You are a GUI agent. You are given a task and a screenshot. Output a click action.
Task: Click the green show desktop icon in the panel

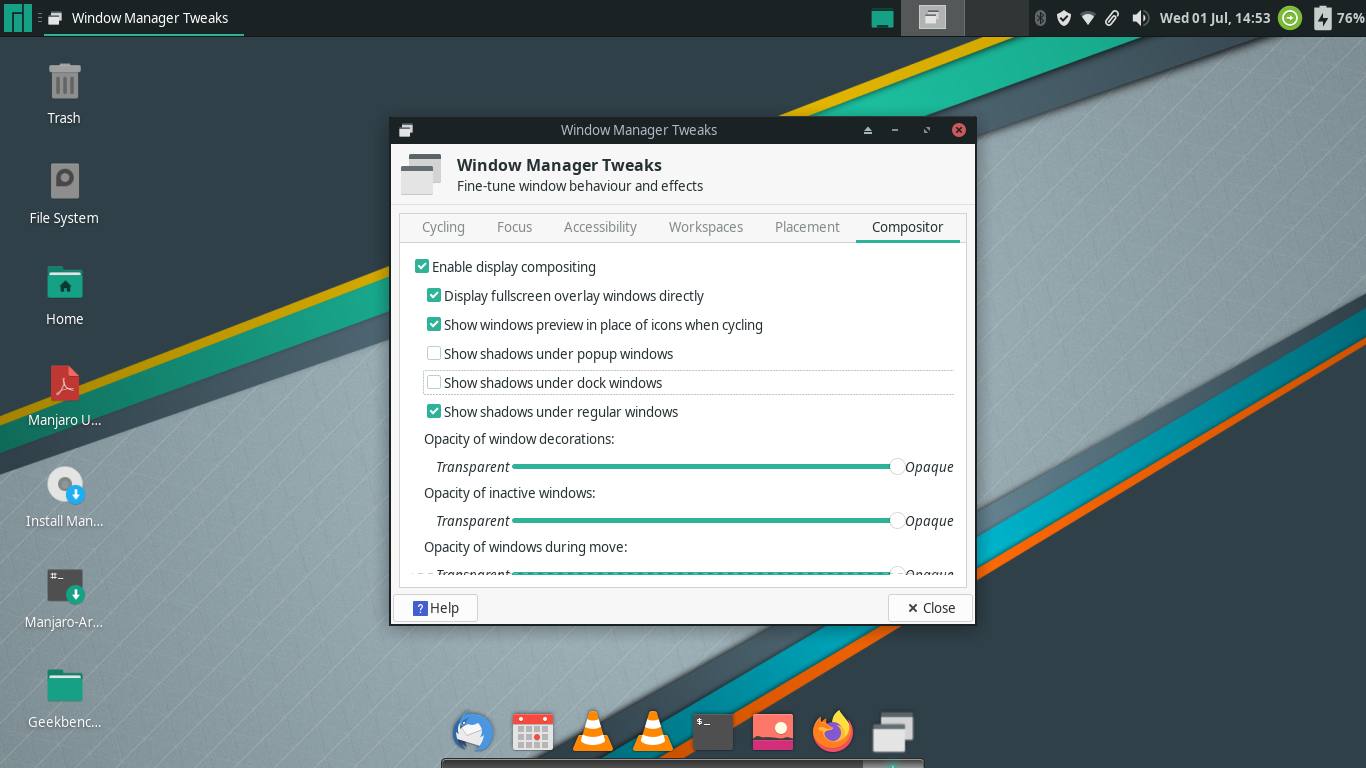tap(882, 18)
